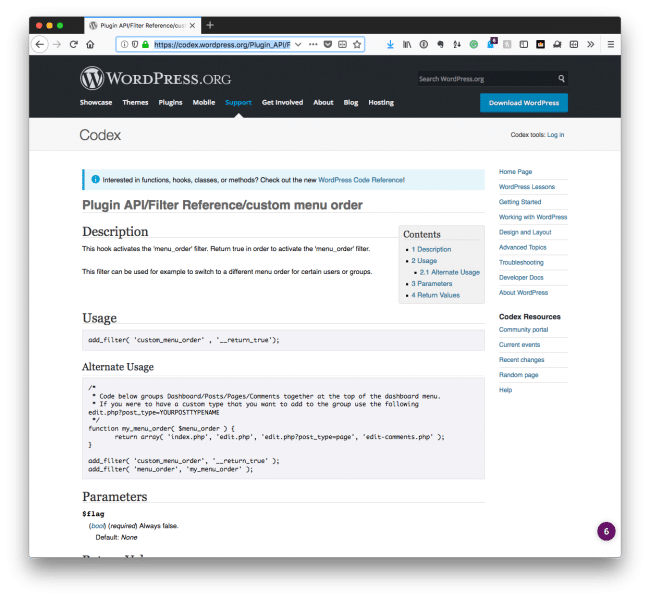Open the Library bookshelf icon
Screen dimensions: 650x599
coord(407,44)
